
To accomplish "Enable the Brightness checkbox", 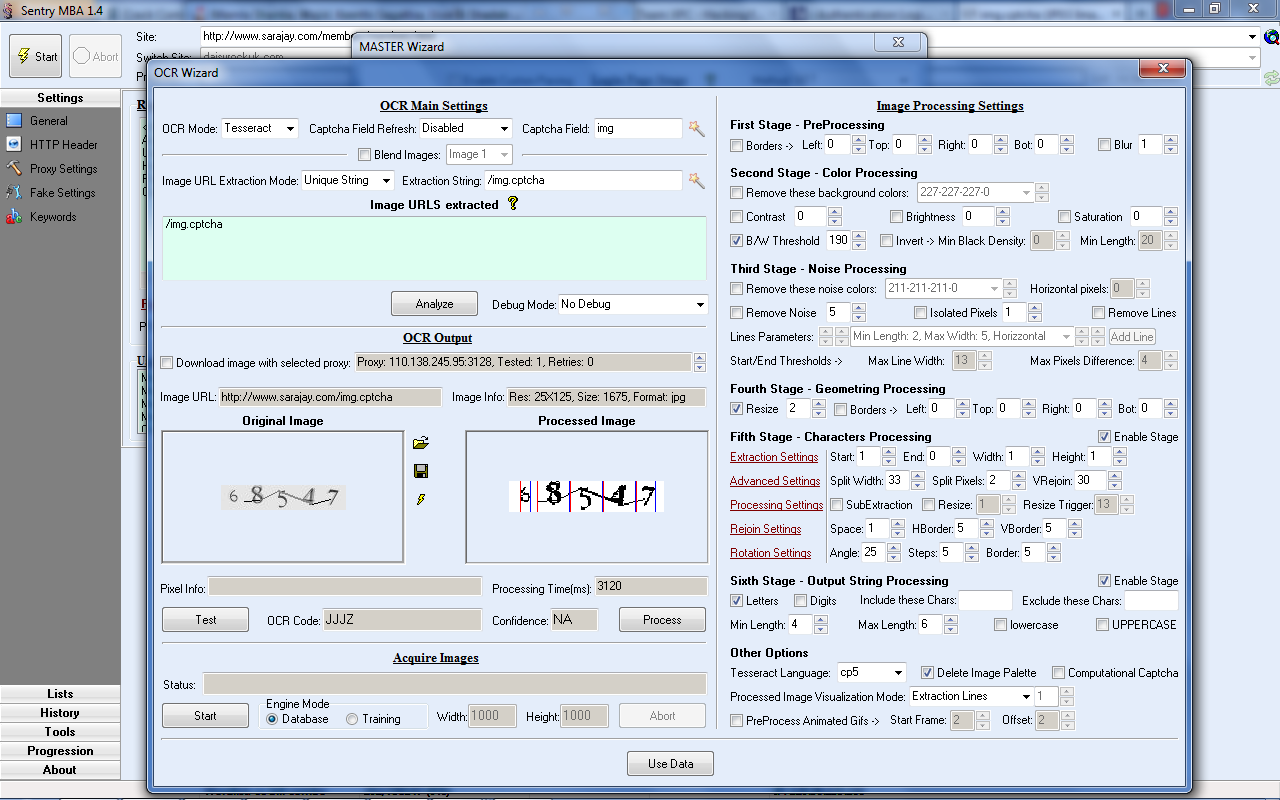I will tap(897, 217).
